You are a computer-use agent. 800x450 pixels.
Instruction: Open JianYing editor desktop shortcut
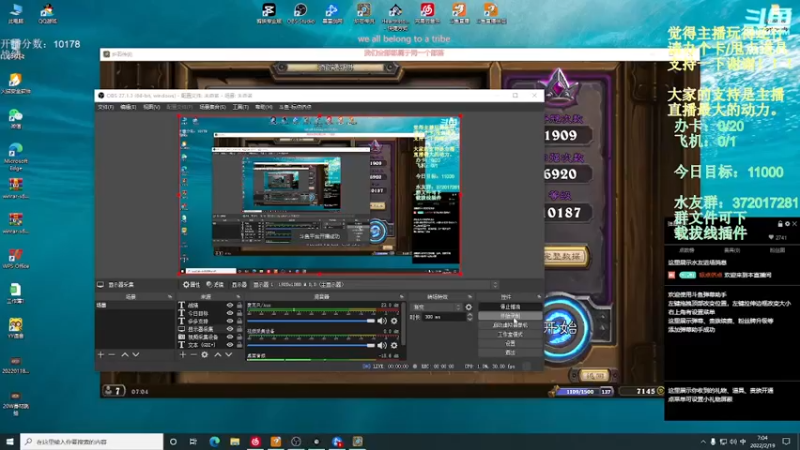(269, 13)
